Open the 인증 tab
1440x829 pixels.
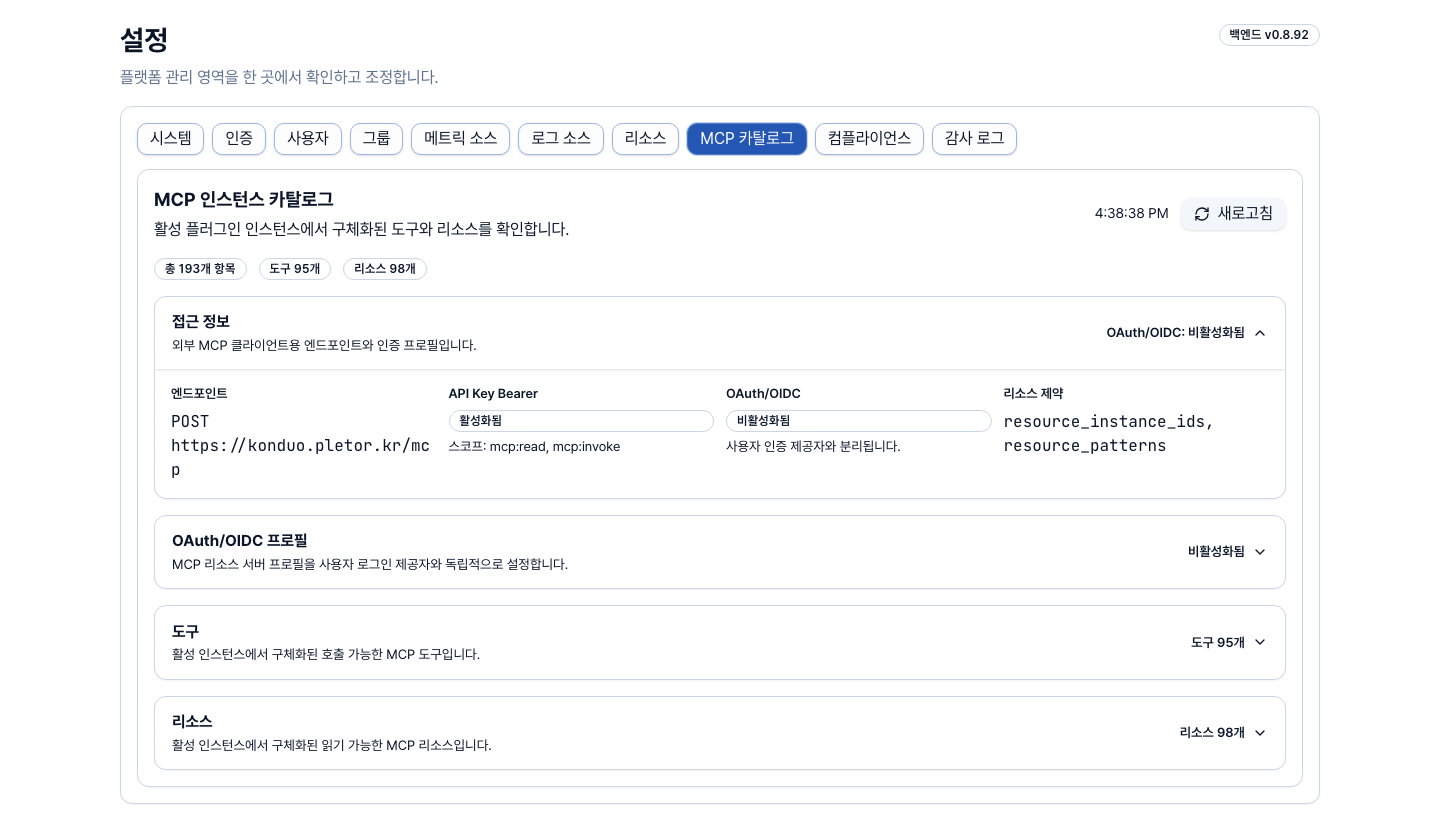(x=239, y=139)
